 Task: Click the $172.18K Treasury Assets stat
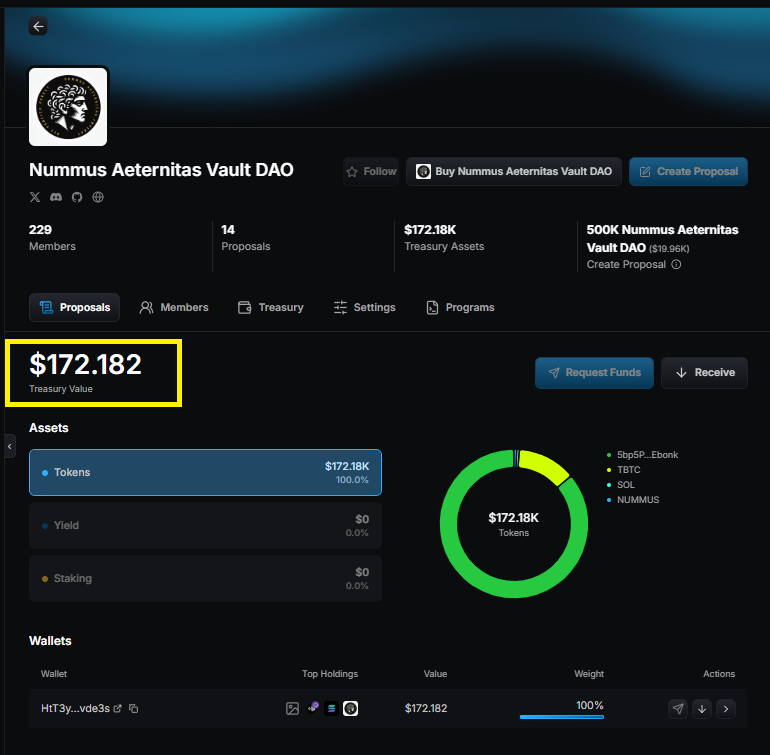coord(444,238)
